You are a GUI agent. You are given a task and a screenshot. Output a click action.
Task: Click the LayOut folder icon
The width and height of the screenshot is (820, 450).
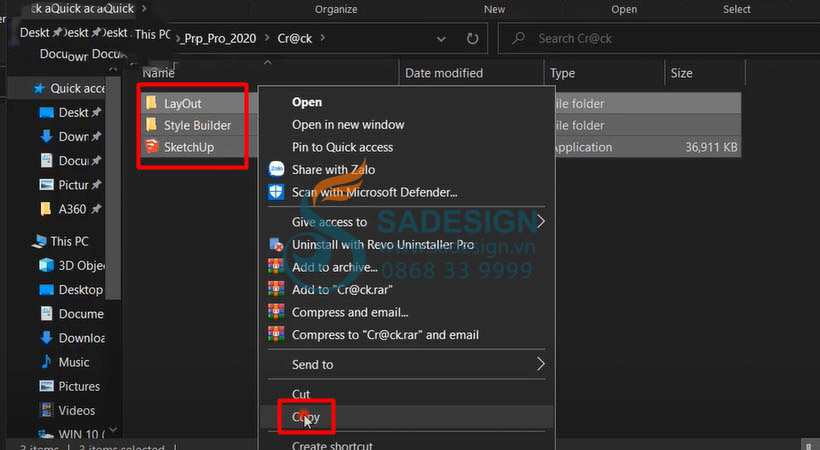(x=151, y=103)
